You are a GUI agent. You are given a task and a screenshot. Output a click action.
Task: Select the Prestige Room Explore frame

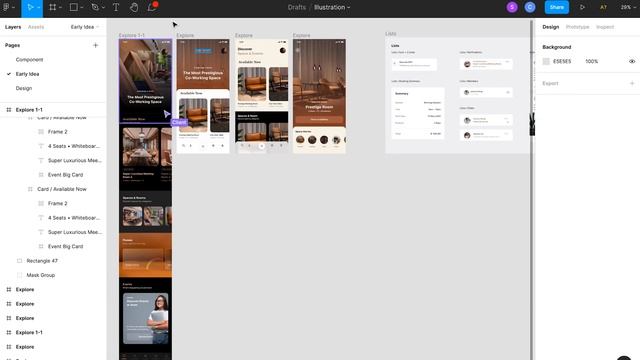pyautogui.click(x=319, y=96)
